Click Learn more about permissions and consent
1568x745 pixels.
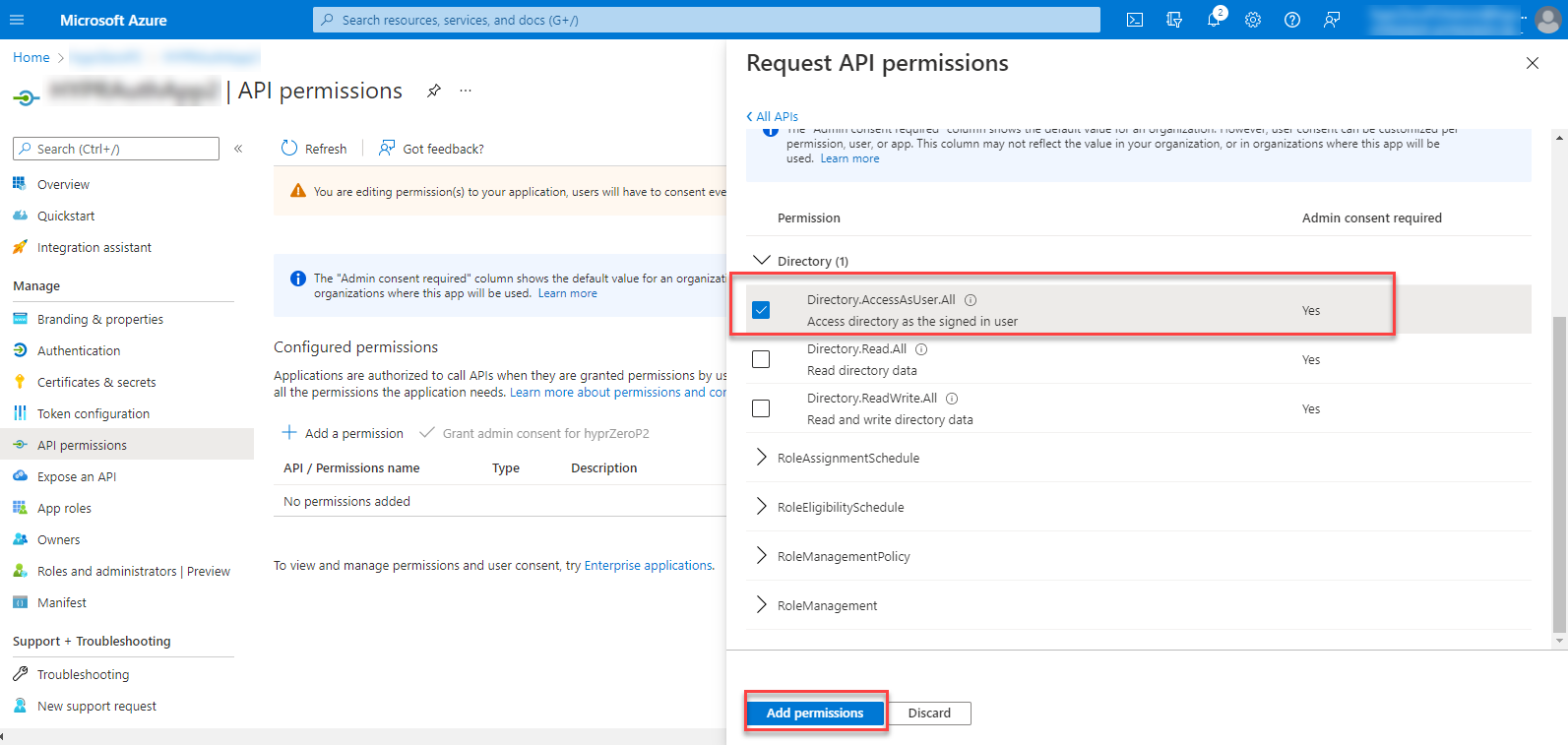coord(618,392)
